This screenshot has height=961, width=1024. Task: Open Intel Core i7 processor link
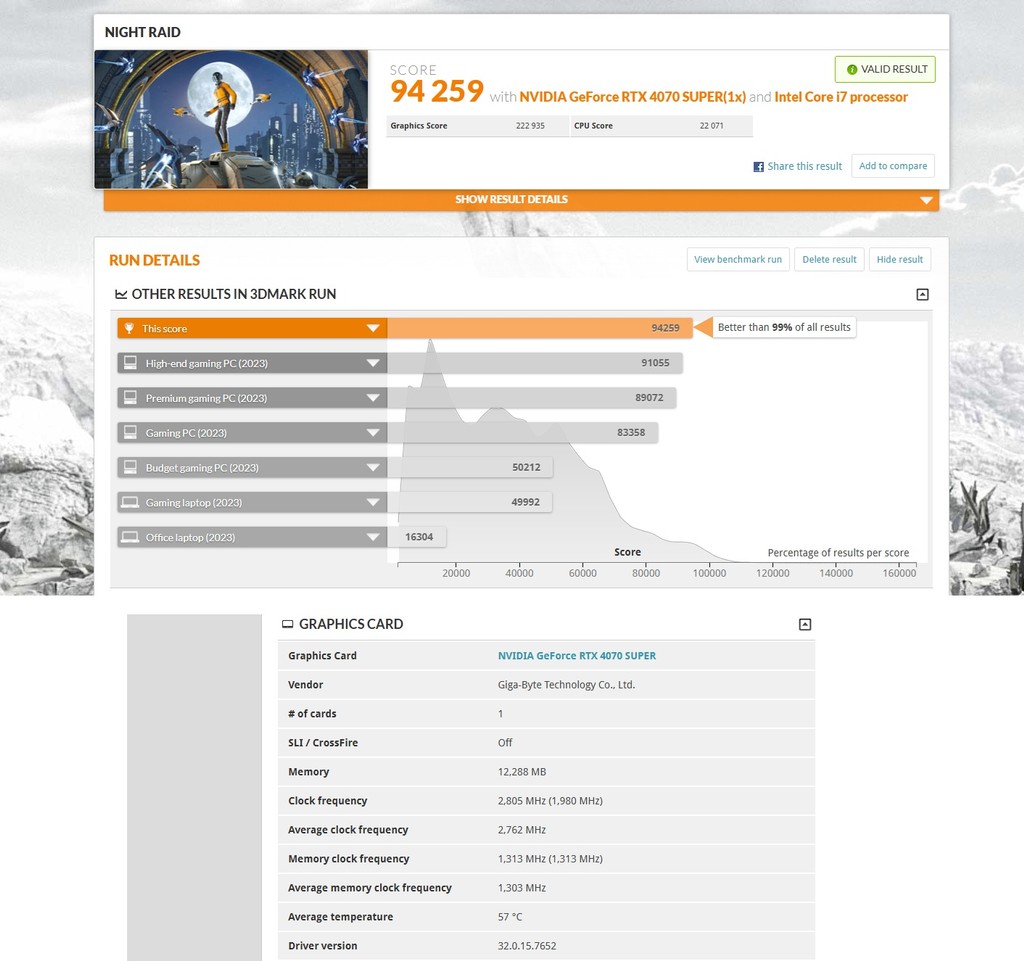(841, 97)
